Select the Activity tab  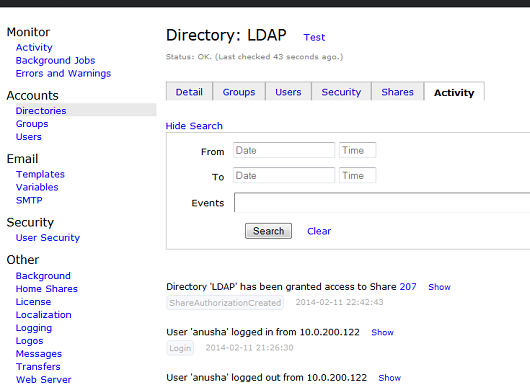(x=454, y=92)
